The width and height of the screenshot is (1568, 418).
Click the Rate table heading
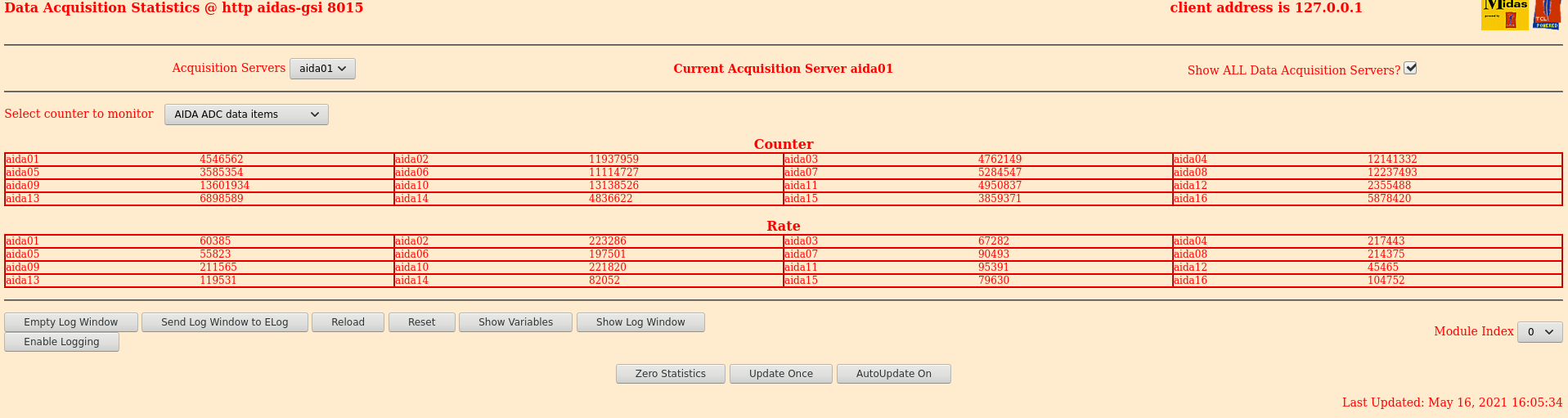pos(784,226)
